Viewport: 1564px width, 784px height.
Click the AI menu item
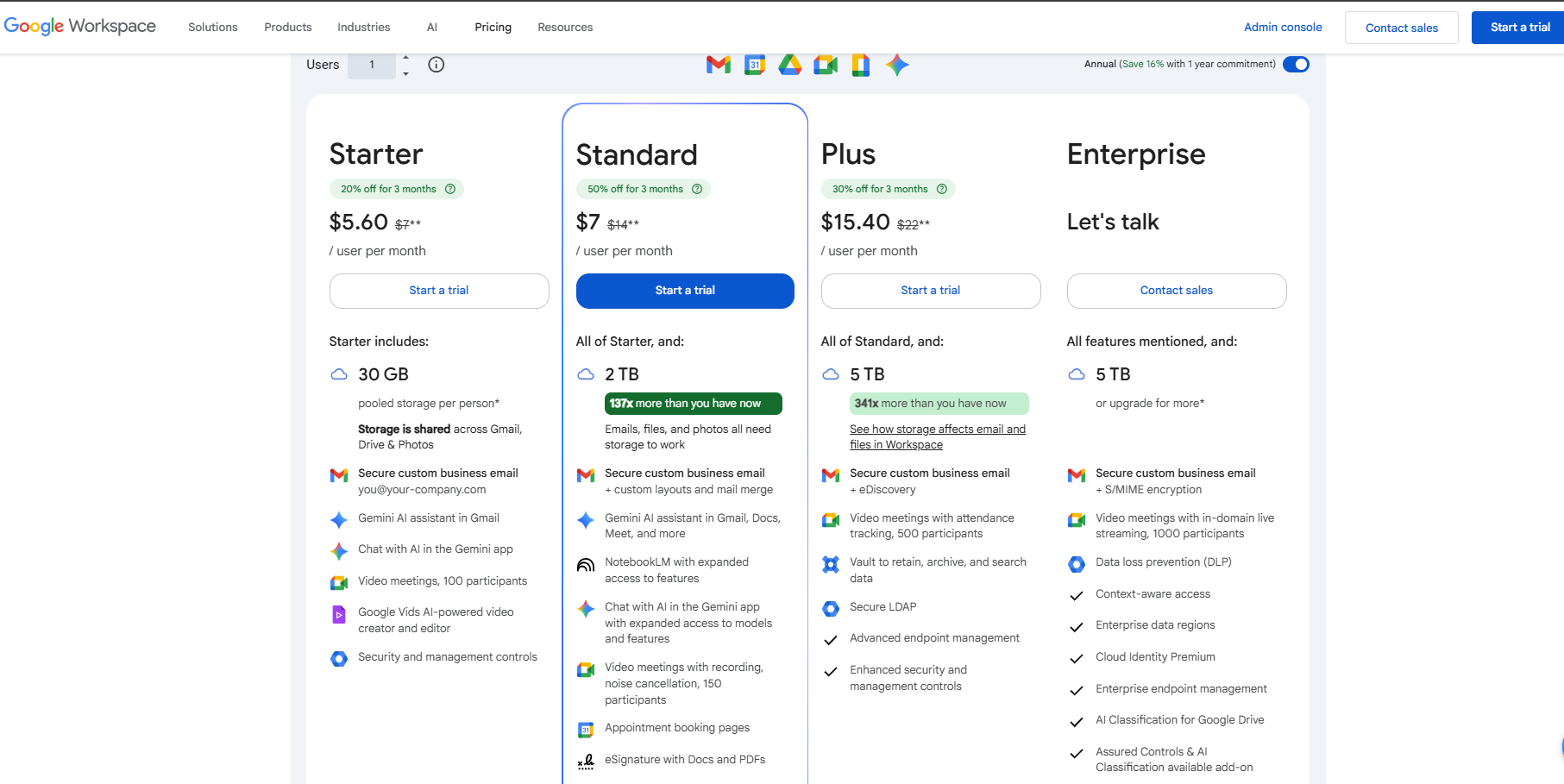(432, 27)
